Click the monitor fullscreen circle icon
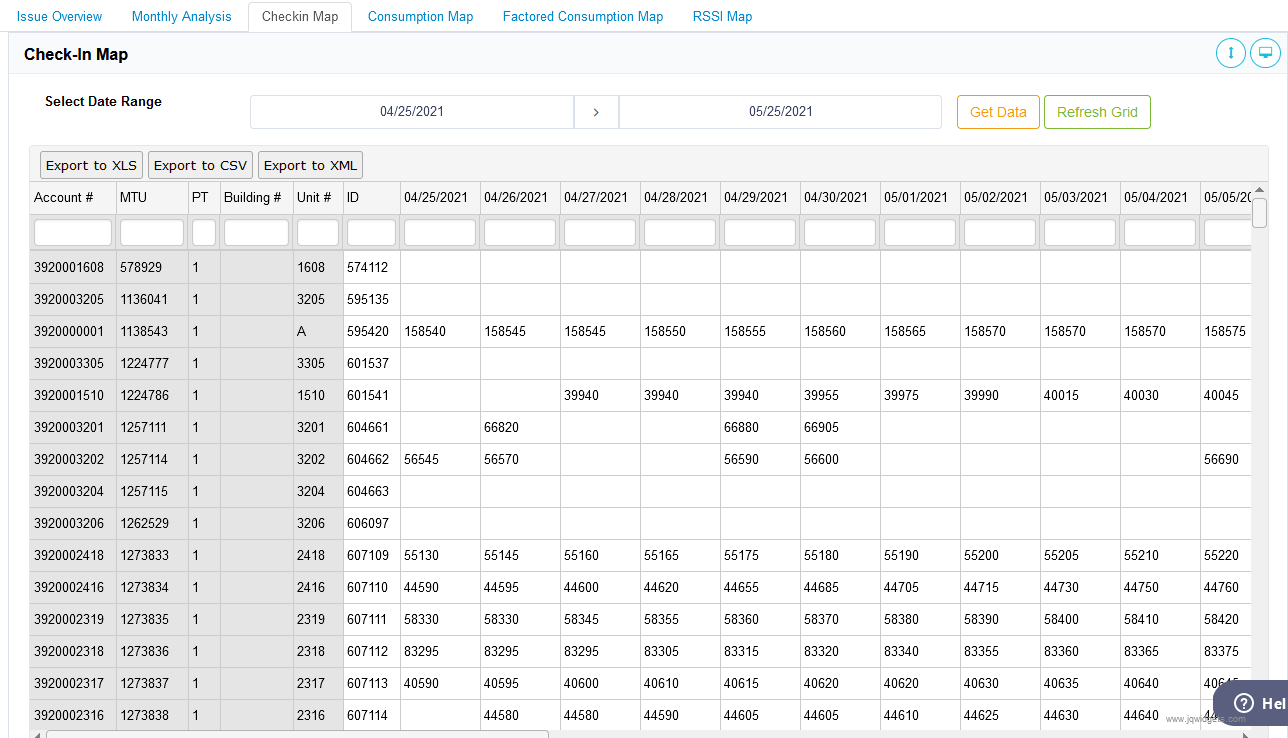Screen dimensions: 1288x738 [1265, 53]
